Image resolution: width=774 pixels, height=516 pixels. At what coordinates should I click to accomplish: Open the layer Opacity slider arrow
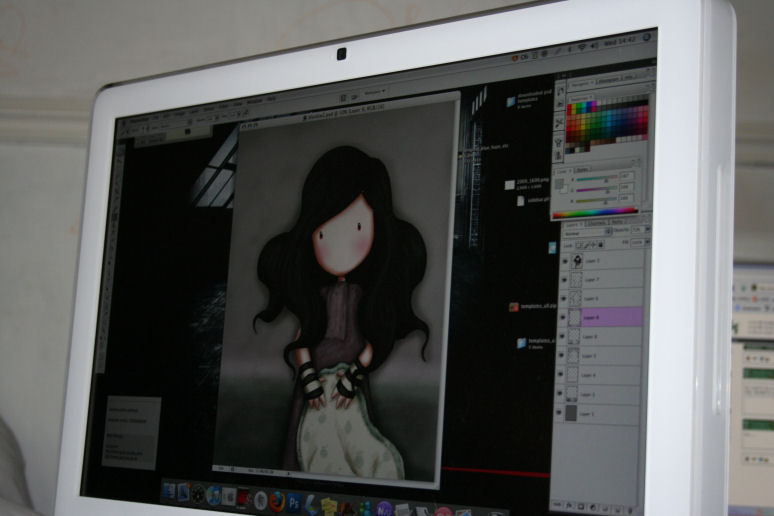(648, 230)
